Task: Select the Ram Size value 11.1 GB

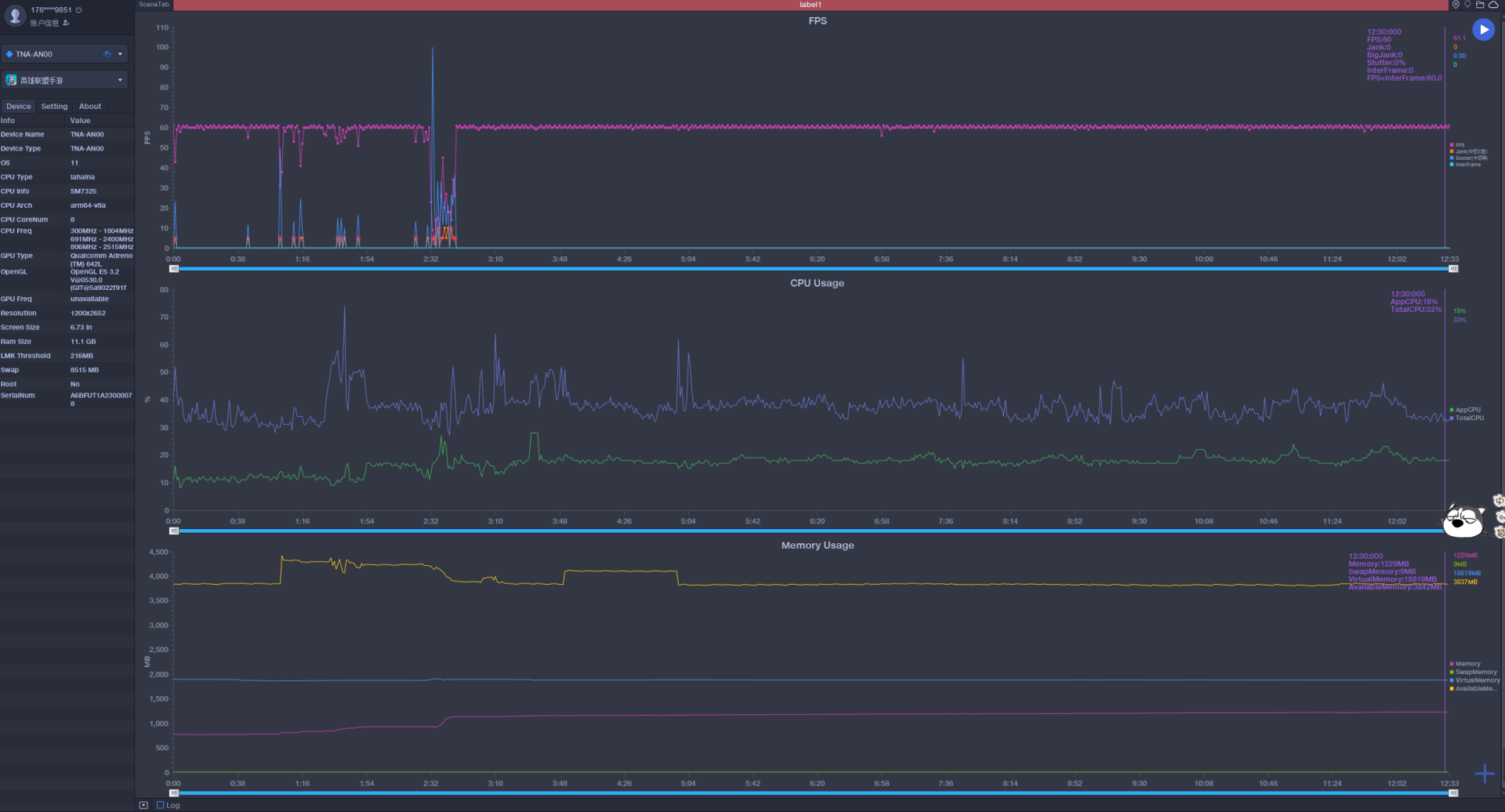Action: pyautogui.click(x=83, y=342)
